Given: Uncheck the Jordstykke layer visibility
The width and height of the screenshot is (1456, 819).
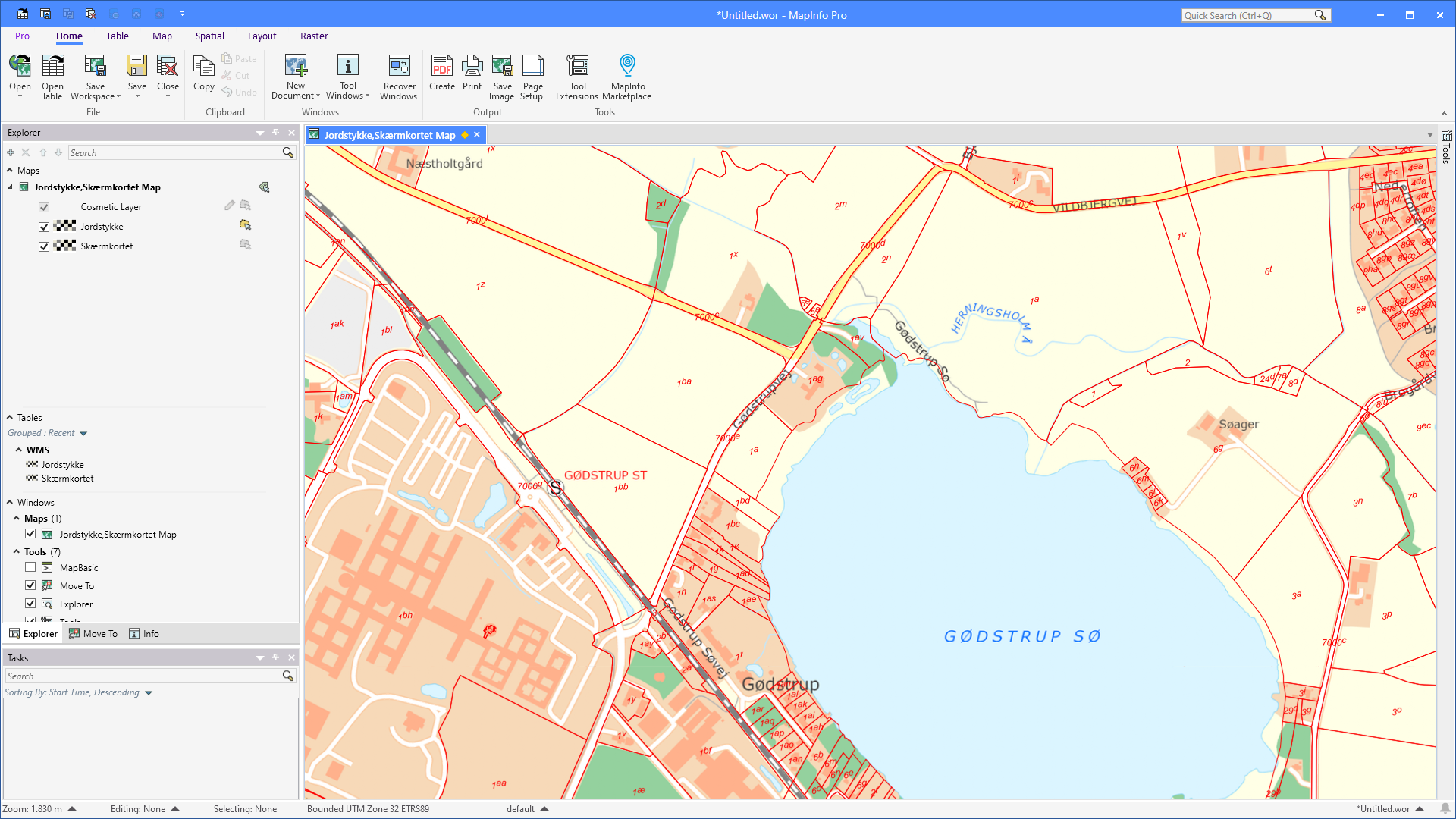Looking at the screenshot, I should tap(44, 227).
